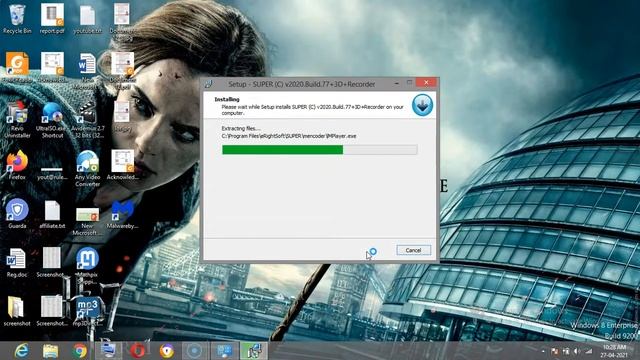The image size is (640, 360).
Task: Open Google Chrome from the taskbar
Action: tap(80, 351)
